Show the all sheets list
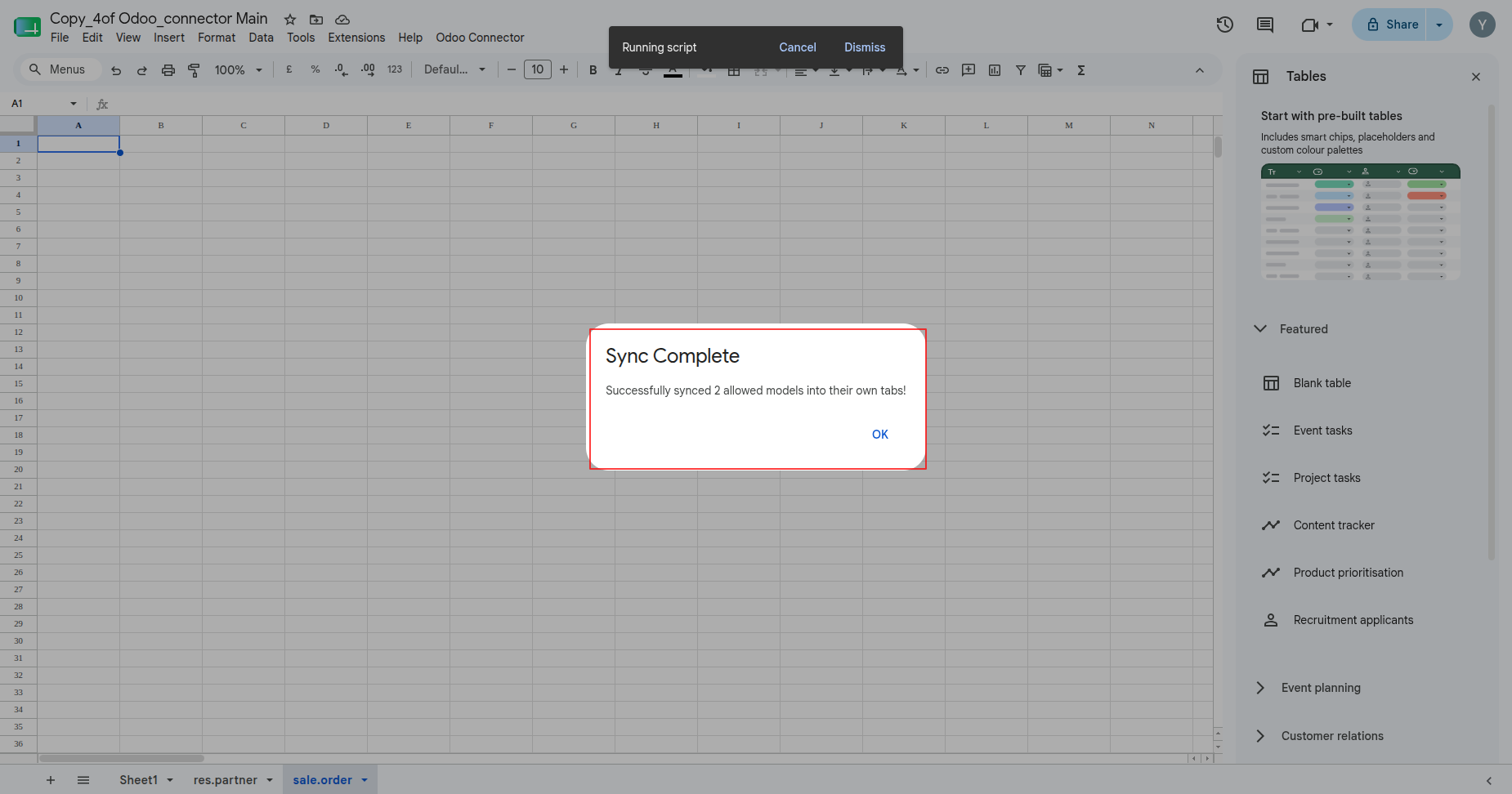 83,780
